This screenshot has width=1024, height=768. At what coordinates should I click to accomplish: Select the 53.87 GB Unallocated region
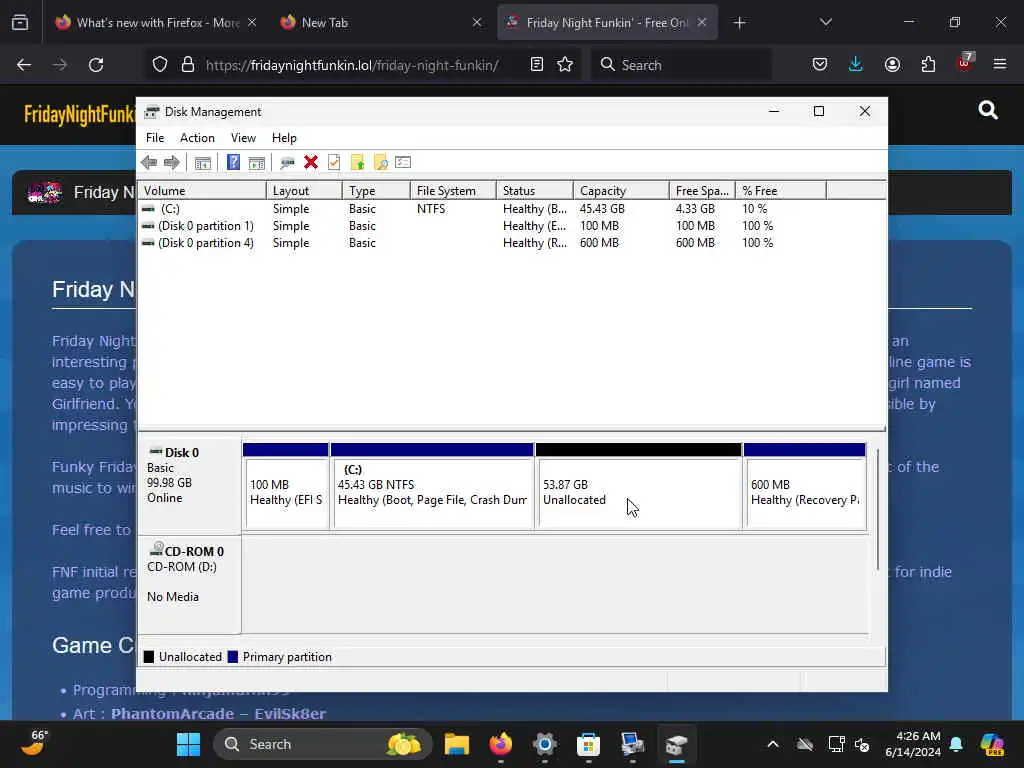pos(638,487)
